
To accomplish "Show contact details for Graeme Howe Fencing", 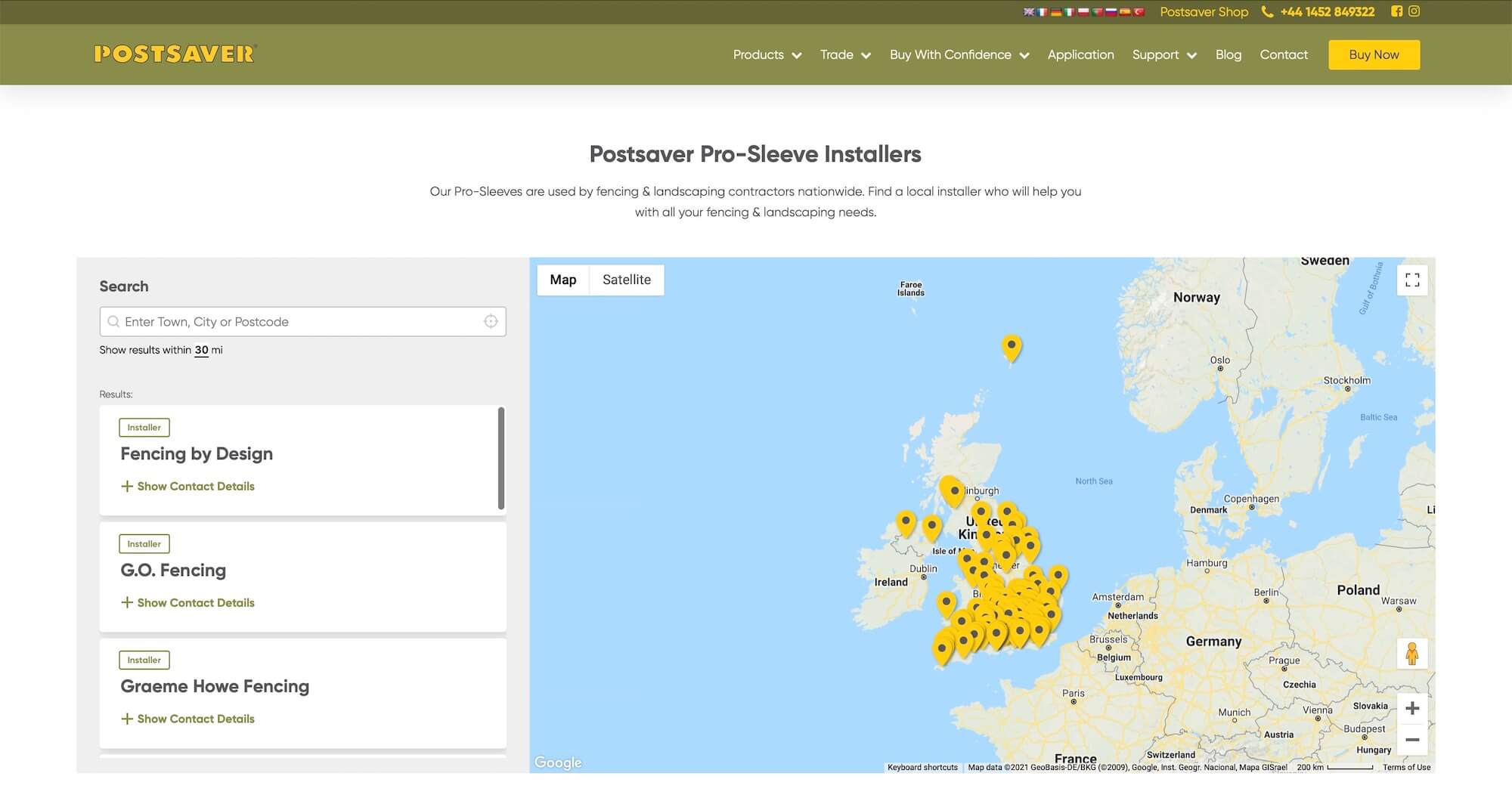I will coord(187,719).
